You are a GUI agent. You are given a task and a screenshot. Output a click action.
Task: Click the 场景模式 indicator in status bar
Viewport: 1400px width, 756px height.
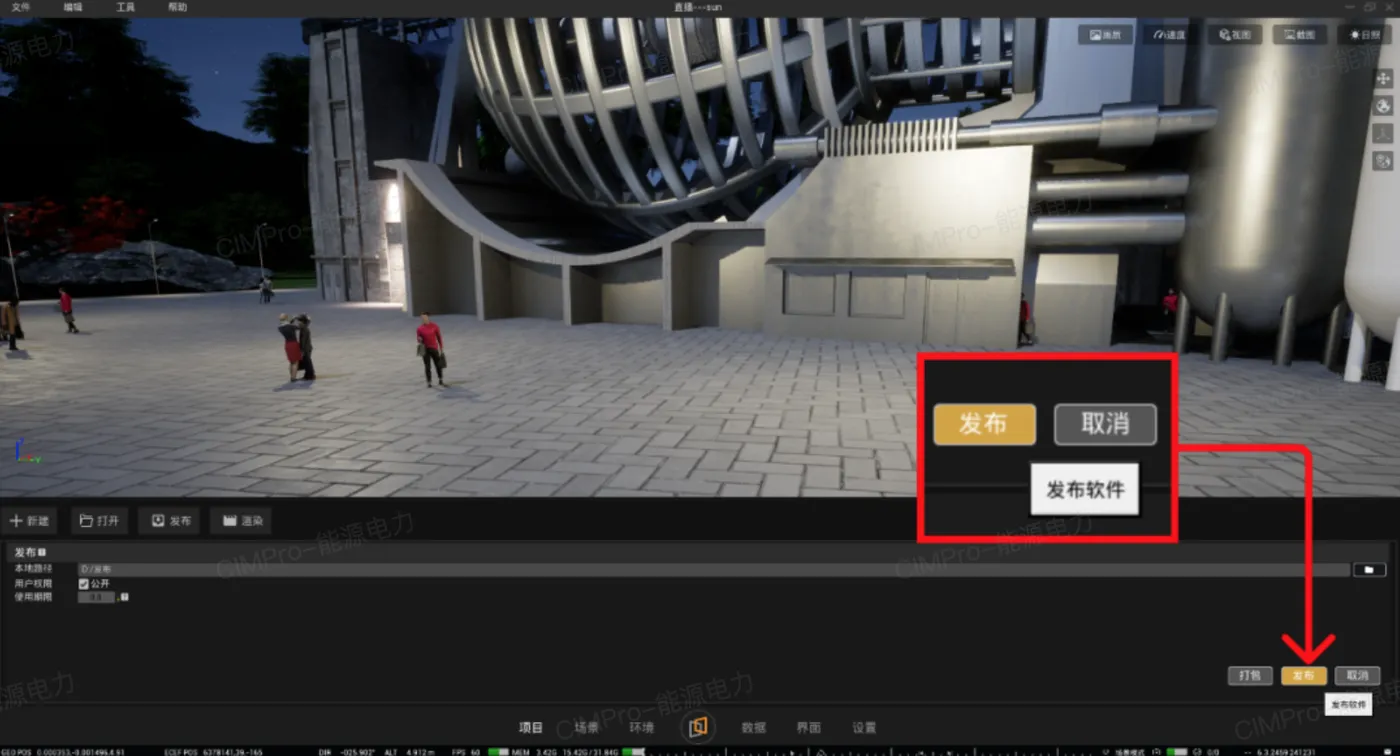pyautogui.click(x=1130, y=751)
